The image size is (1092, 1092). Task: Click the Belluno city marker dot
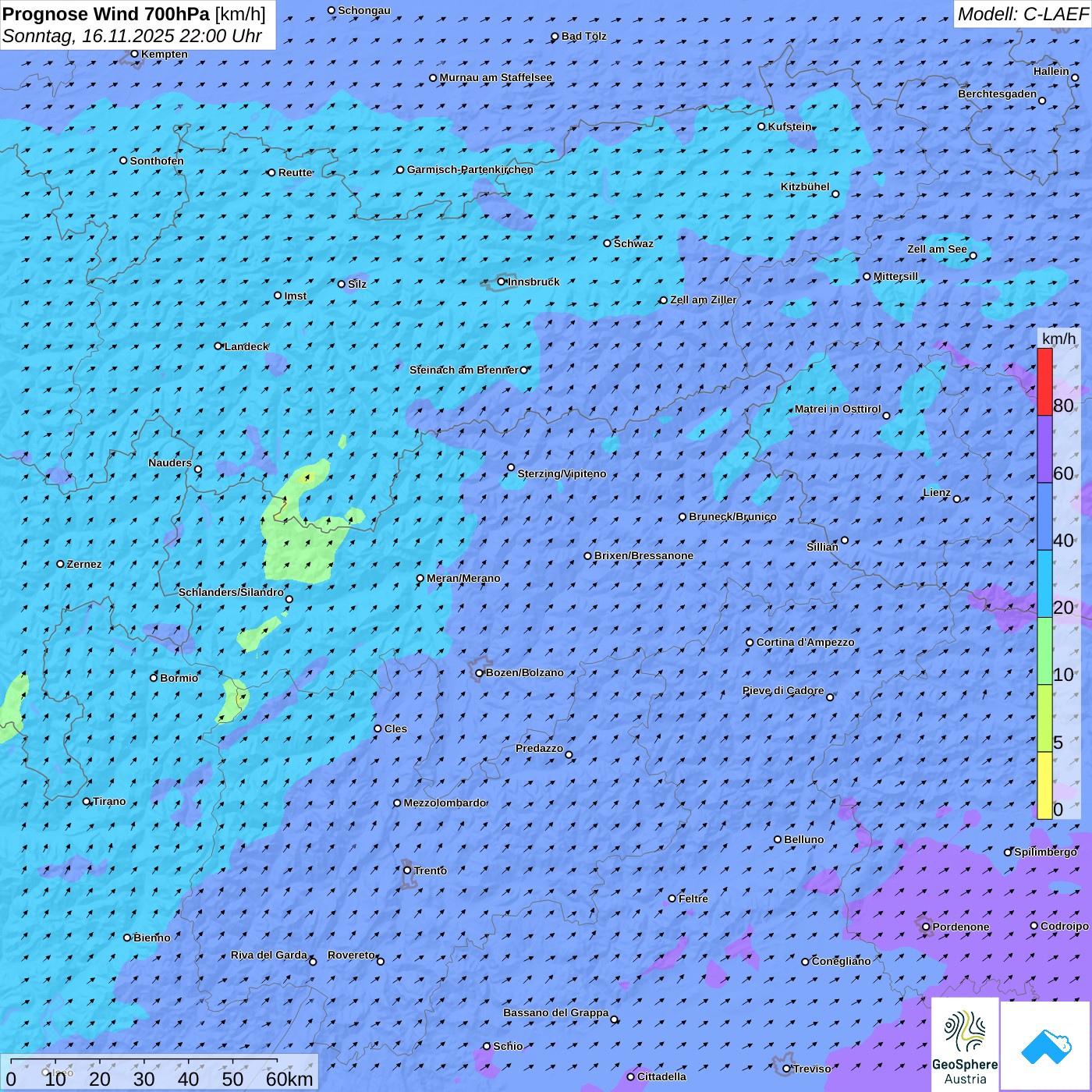[778, 839]
